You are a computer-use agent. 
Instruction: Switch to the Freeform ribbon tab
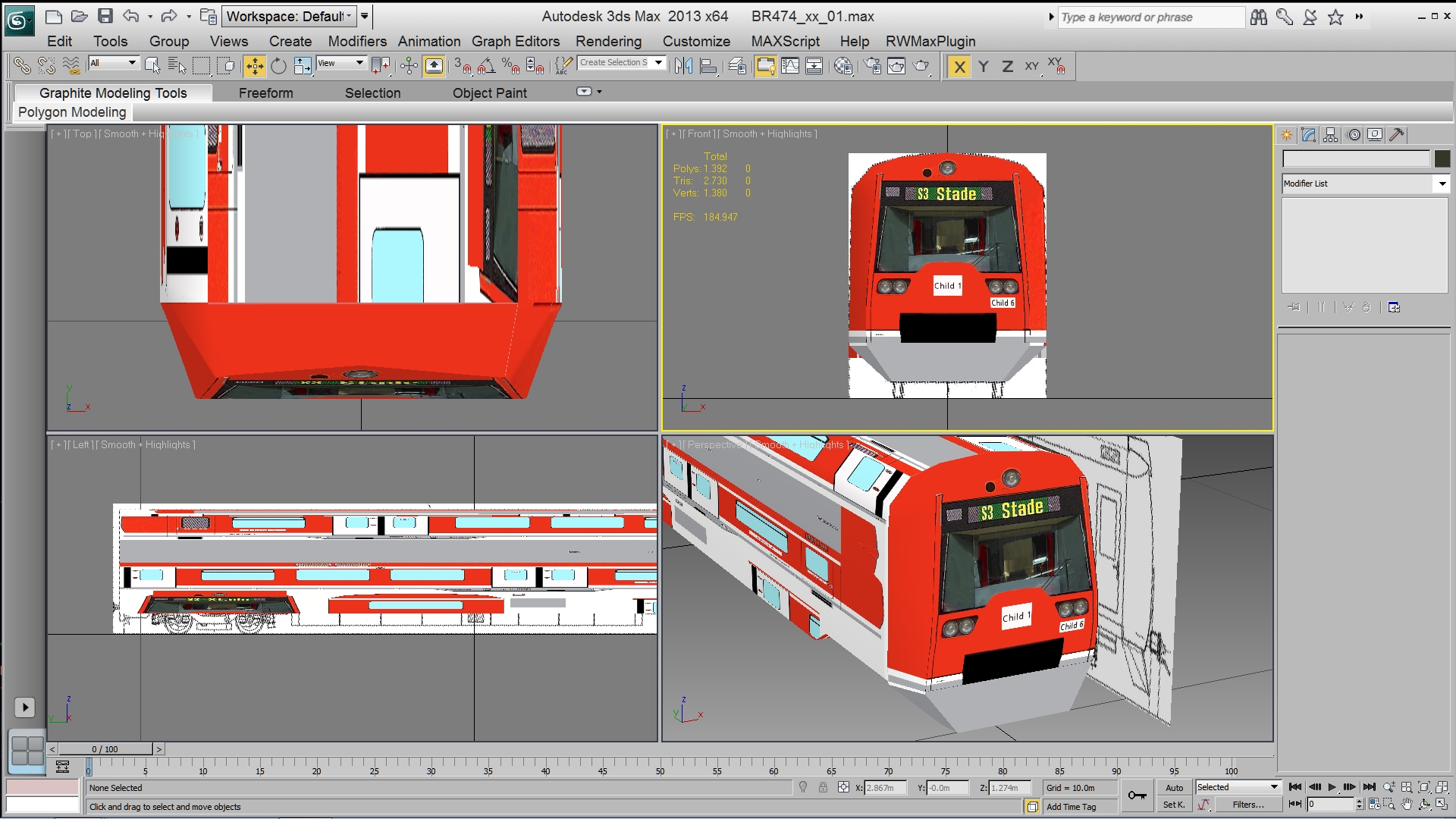coord(265,93)
